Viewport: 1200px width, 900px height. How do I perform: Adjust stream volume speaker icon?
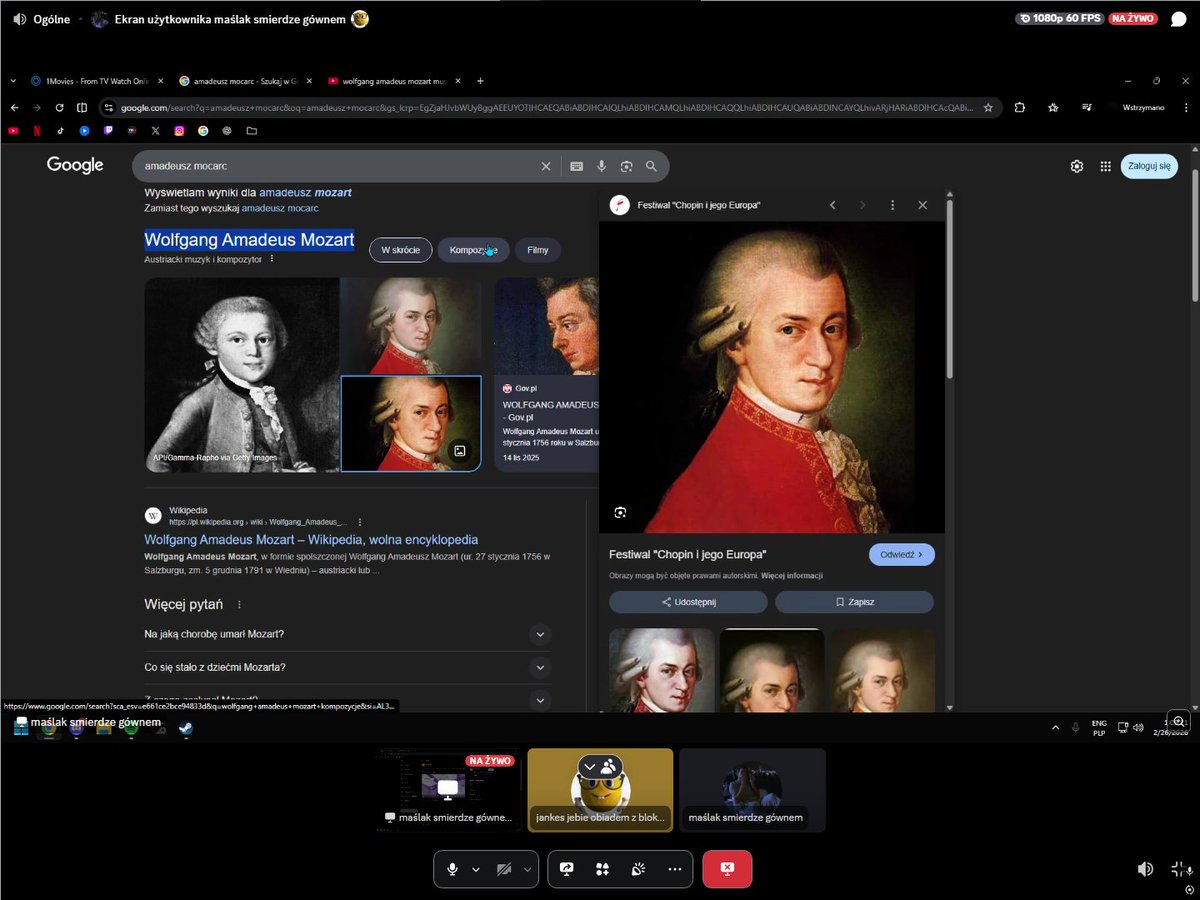pyautogui.click(x=1145, y=869)
